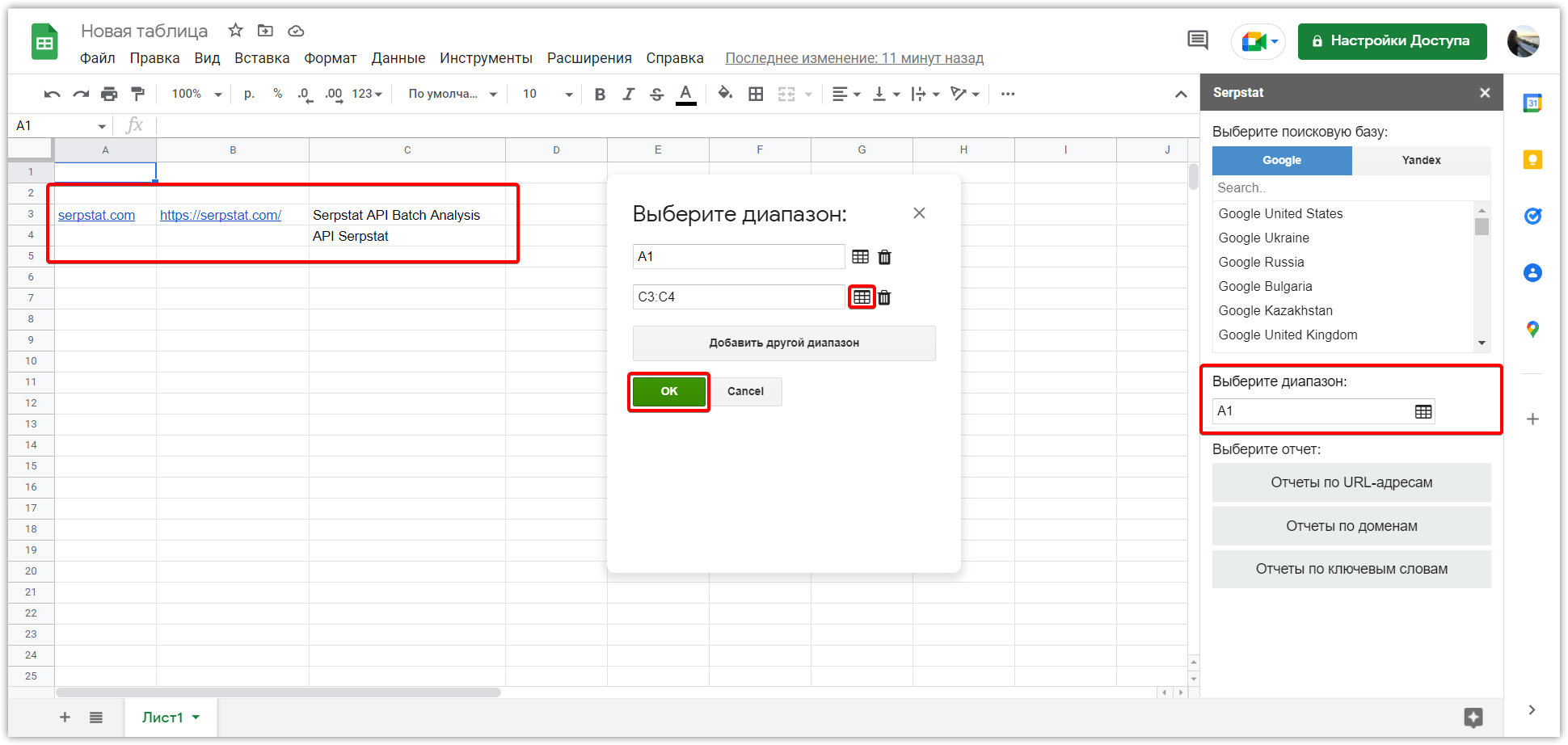Select the Yandex search base tab
This screenshot has width=1568, height=745.
point(1421,160)
